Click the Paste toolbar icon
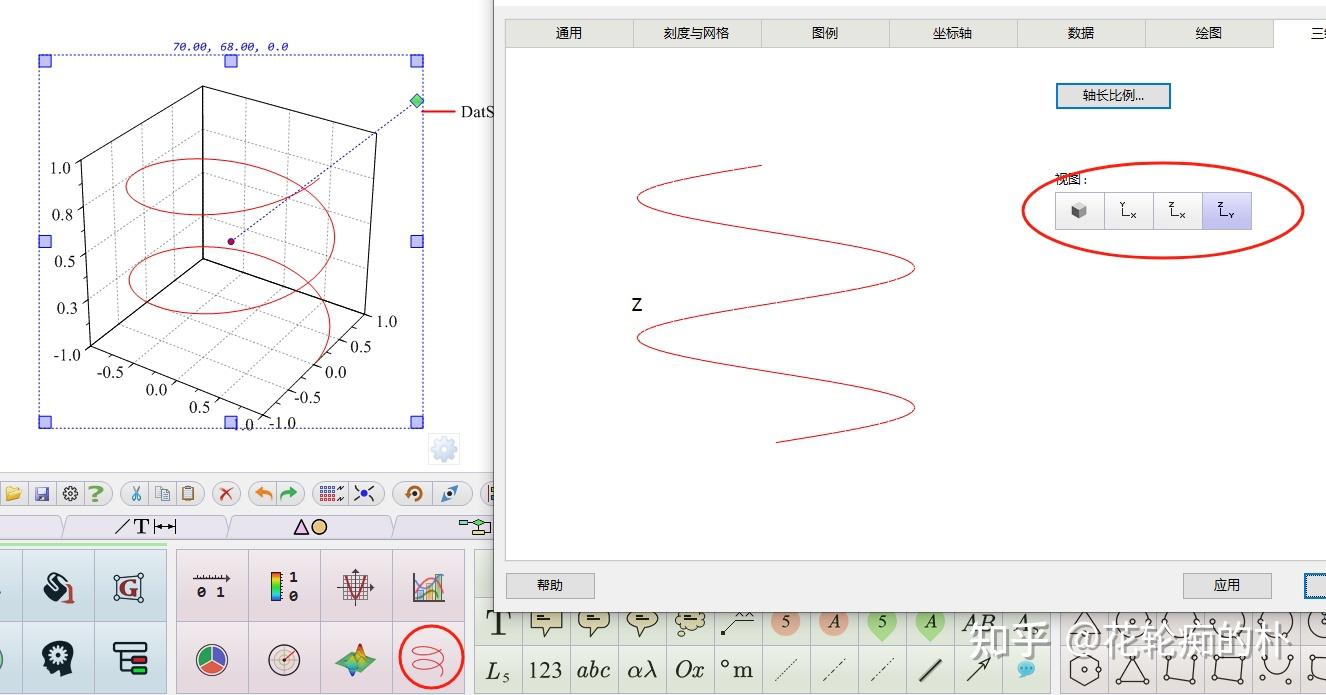The image size is (1326, 695). click(x=188, y=493)
